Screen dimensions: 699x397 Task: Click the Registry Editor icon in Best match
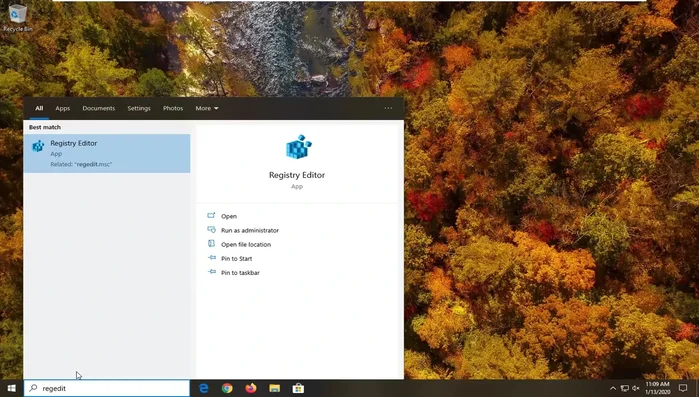click(38, 145)
